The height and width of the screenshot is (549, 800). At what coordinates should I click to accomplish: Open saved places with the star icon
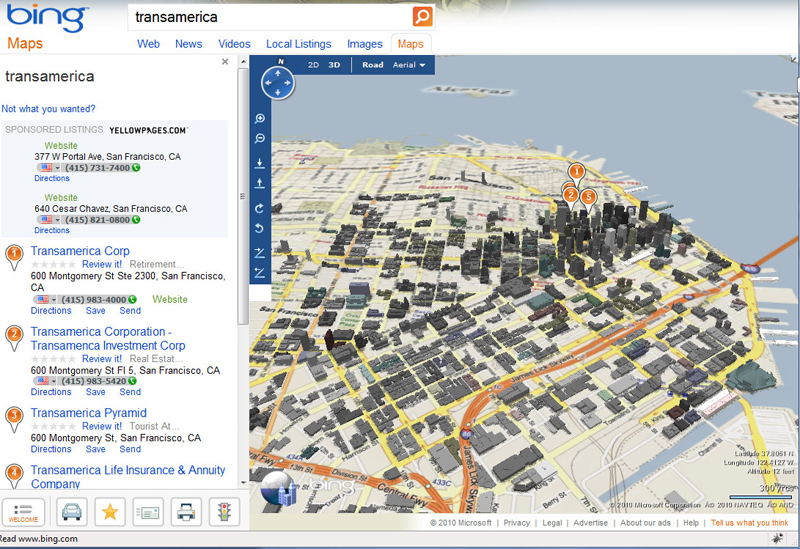tap(110, 512)
